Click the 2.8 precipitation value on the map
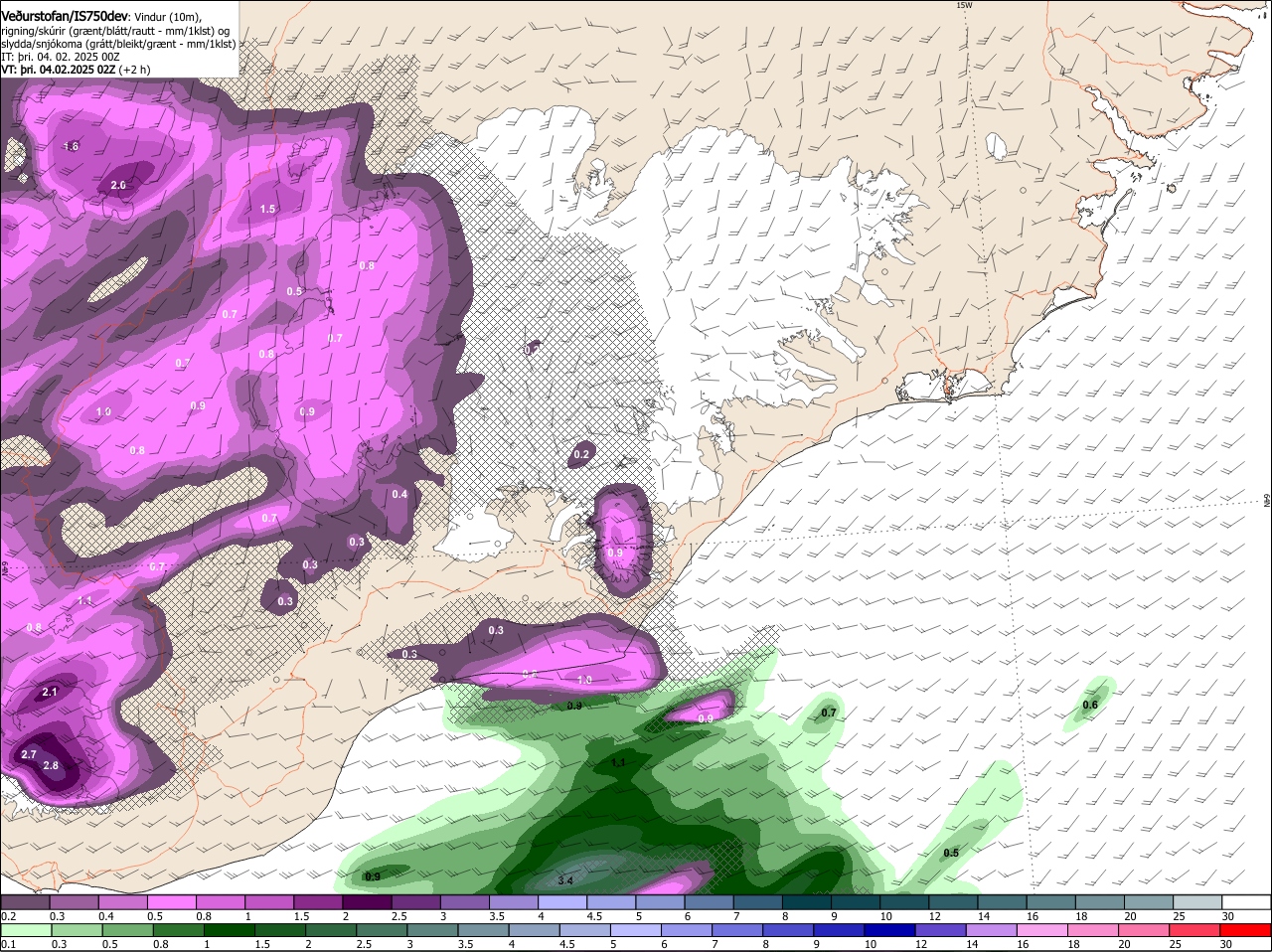This screenshot has width=1272, height=952. pyautogui.click(x=52, y=766)
